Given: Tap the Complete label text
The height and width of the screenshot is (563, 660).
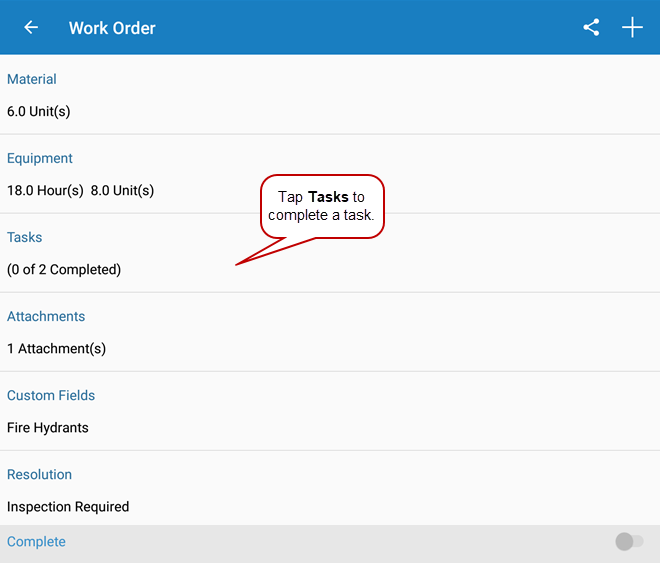Looking at the screenshot, I should (x=36, y=541).
